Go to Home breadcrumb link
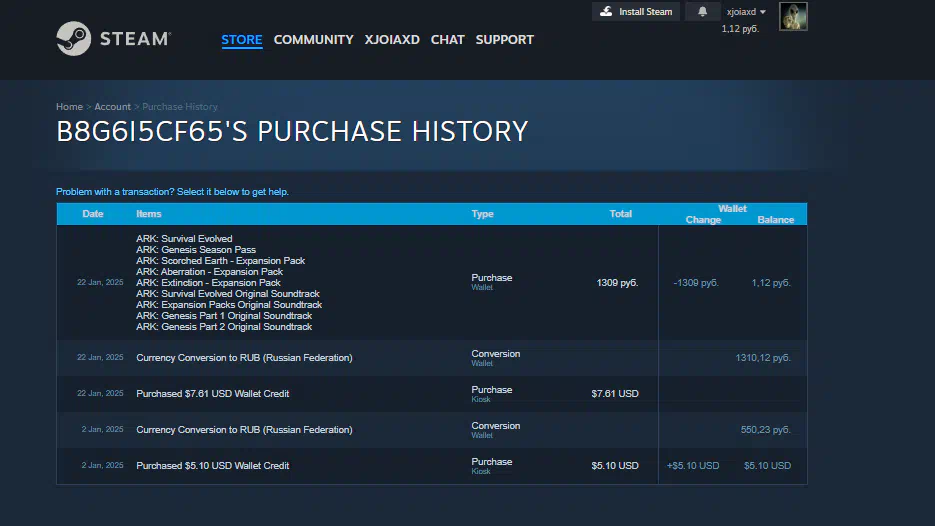 click(x=69, y=107)
